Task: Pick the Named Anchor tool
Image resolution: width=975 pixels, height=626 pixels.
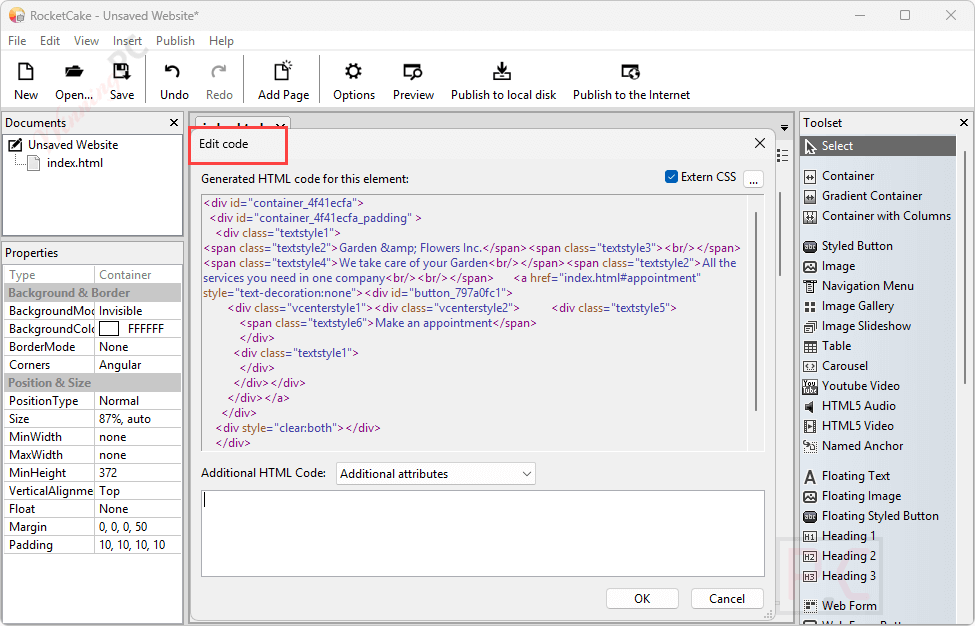Action: coord(853,446)
